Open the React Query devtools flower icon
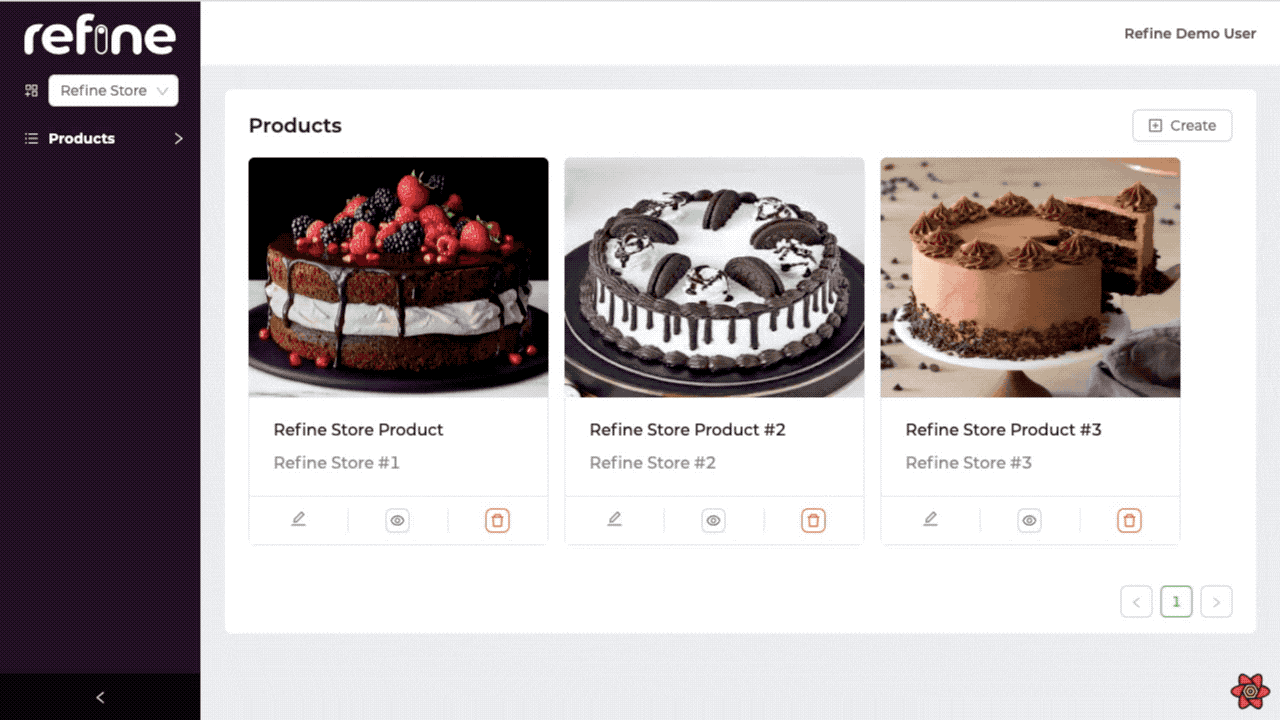Viewport: 1280px width, 720px height. pos(1250,691)
